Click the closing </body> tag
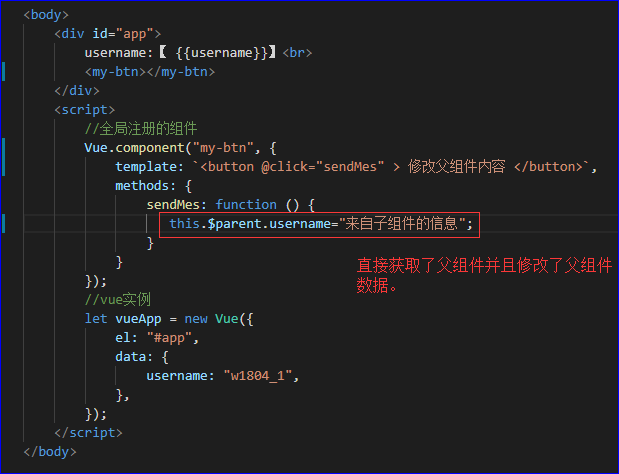 pyautogui.click(x=50, y=452)
